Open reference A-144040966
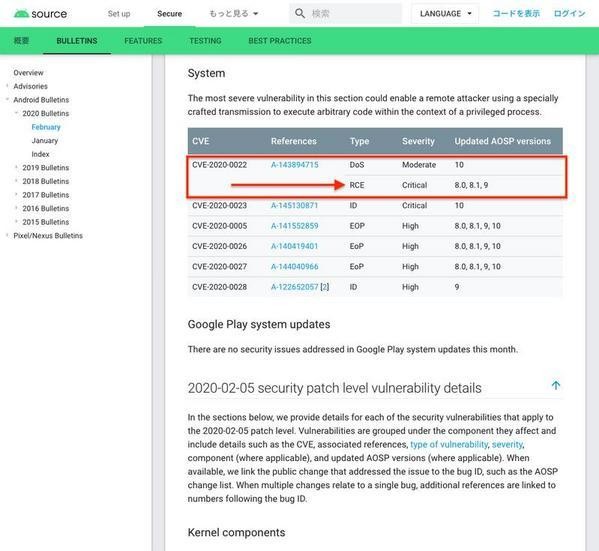This screenshot has height=551, width=599. point(295,267)
